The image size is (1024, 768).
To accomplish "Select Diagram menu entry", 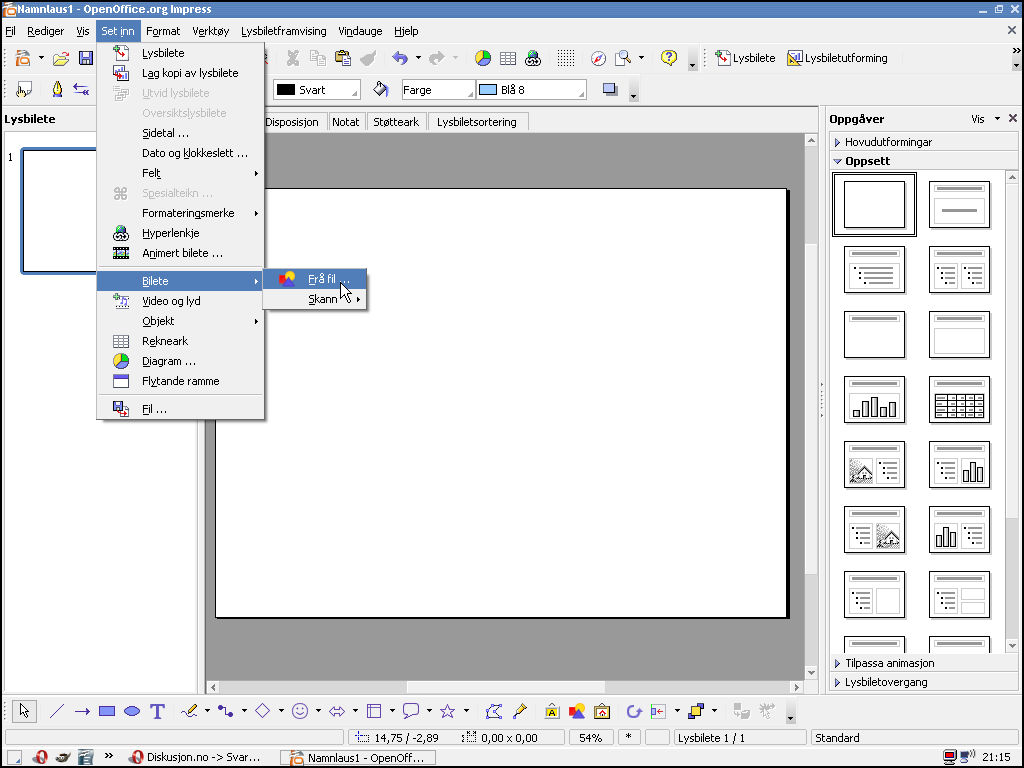I will click(x=180, y=361).
